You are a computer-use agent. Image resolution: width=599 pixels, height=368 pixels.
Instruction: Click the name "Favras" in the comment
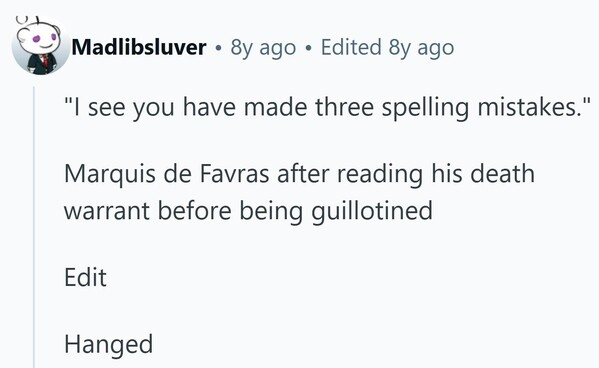click(235, 173)
